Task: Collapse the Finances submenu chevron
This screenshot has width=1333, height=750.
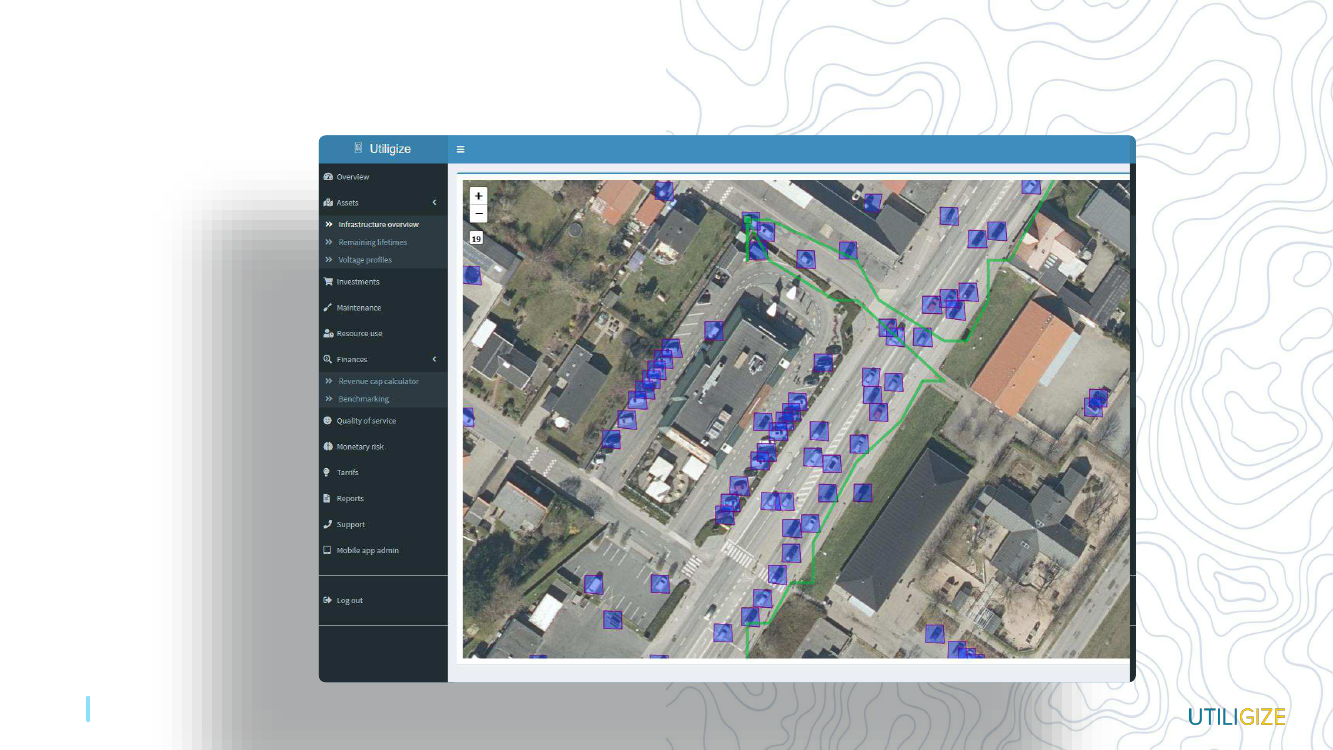Action: click(434, 359)
